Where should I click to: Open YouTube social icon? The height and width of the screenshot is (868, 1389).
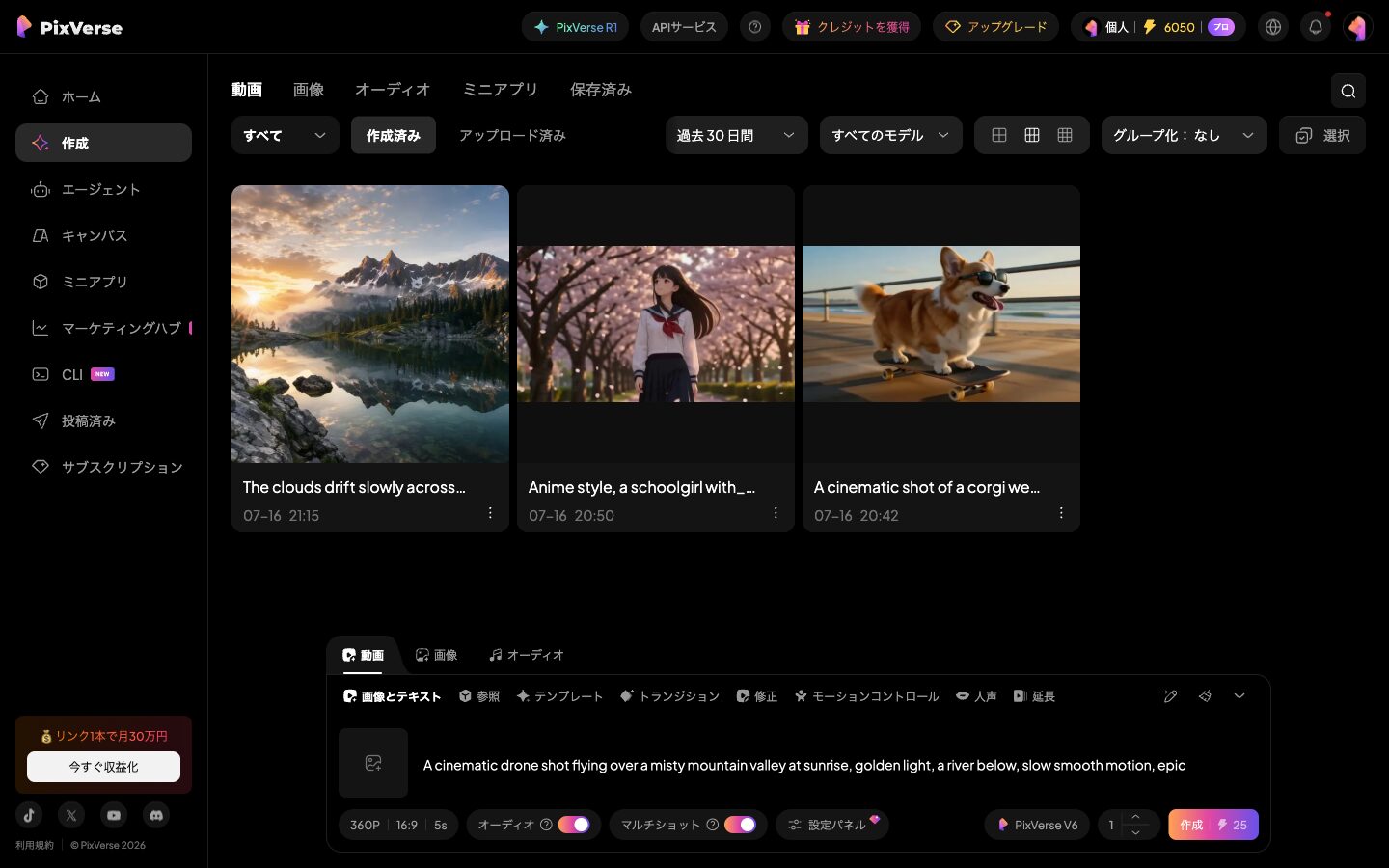pyautogui.click(x=114, y=815)
